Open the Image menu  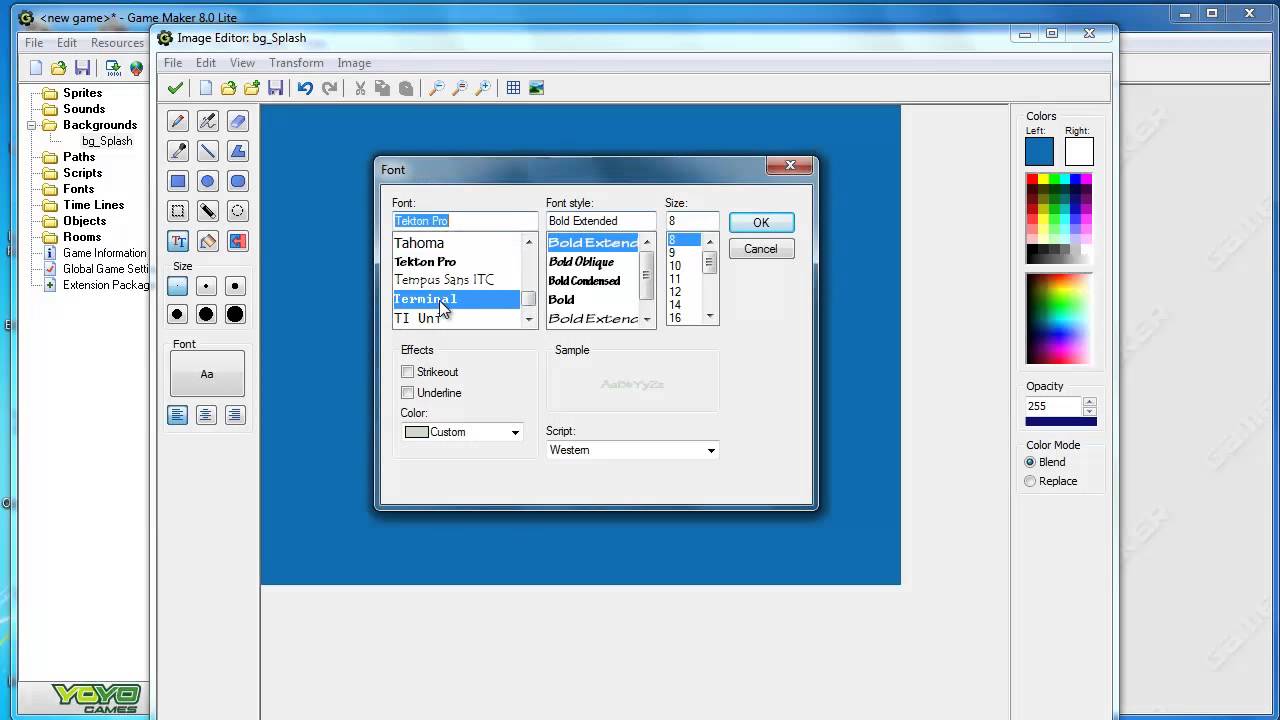tap(354, 63)
